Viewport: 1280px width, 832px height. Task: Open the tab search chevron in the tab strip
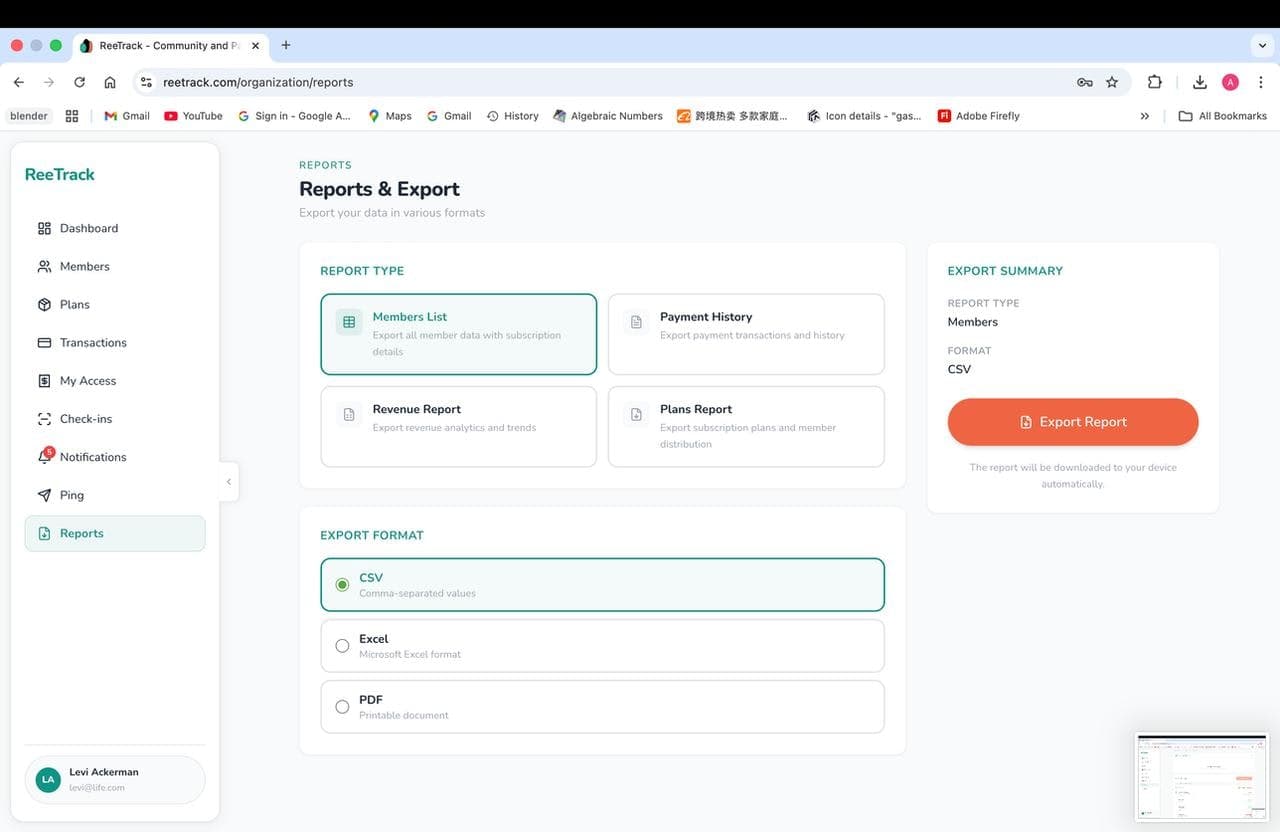tap(1261, 45)
